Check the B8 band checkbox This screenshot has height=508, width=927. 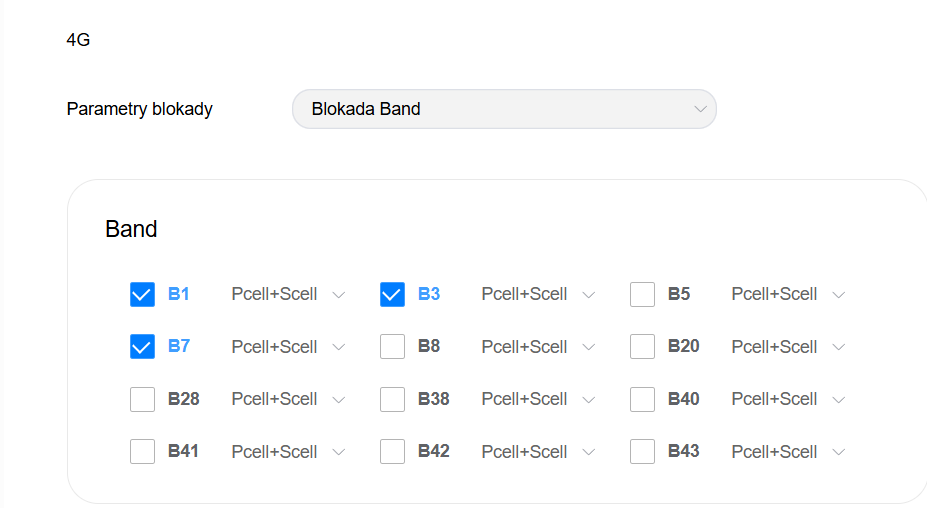(392, 347)
